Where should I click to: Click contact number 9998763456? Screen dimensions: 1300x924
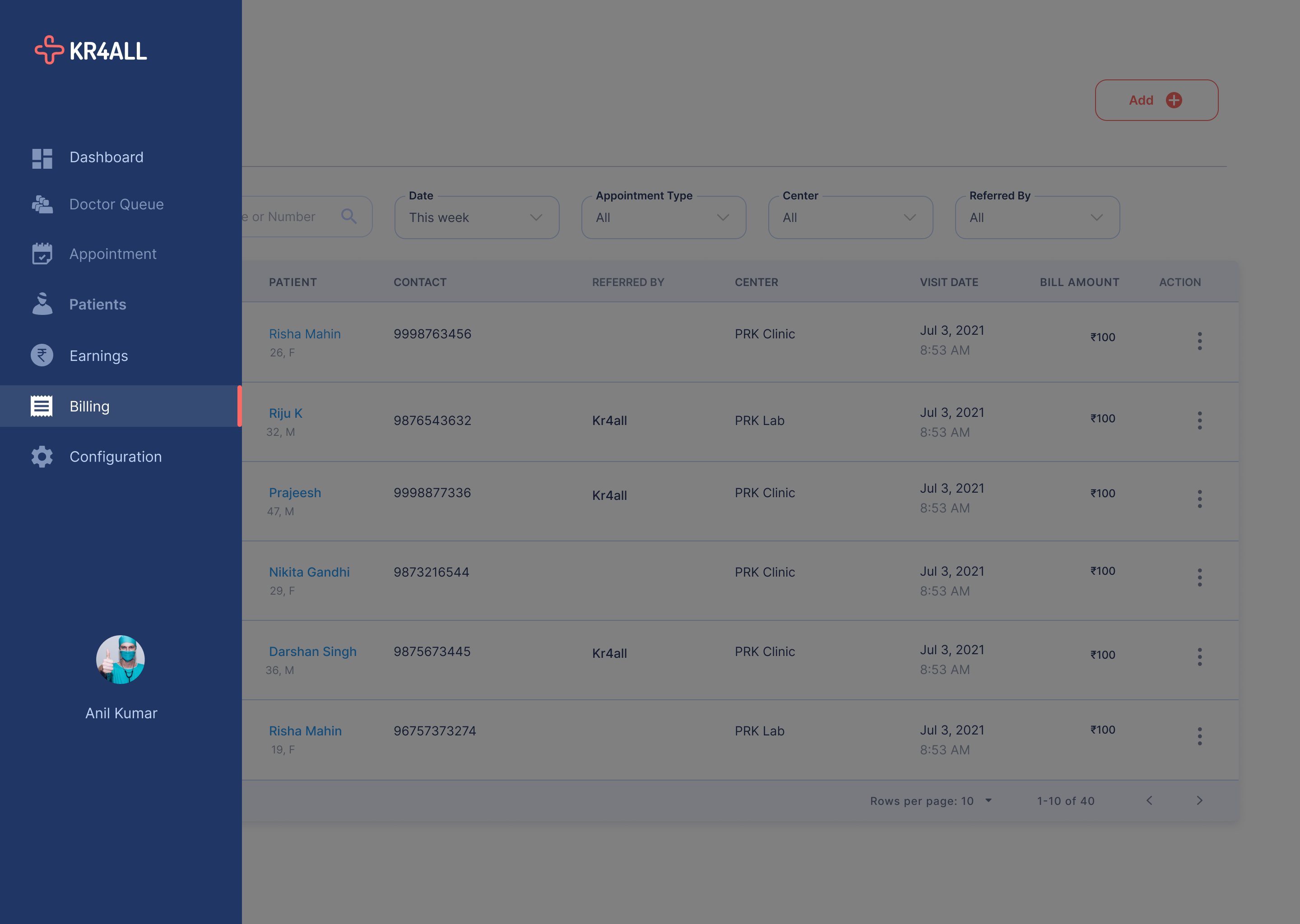point(432,334)
